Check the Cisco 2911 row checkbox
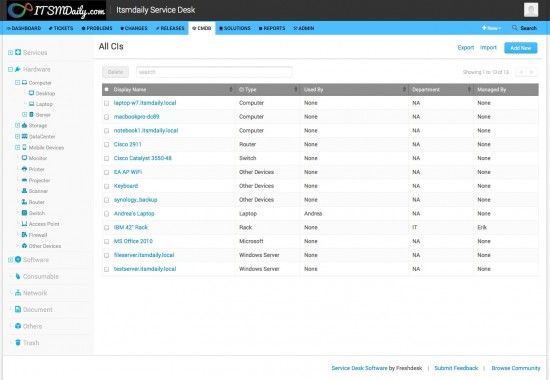 pos(107,145)
